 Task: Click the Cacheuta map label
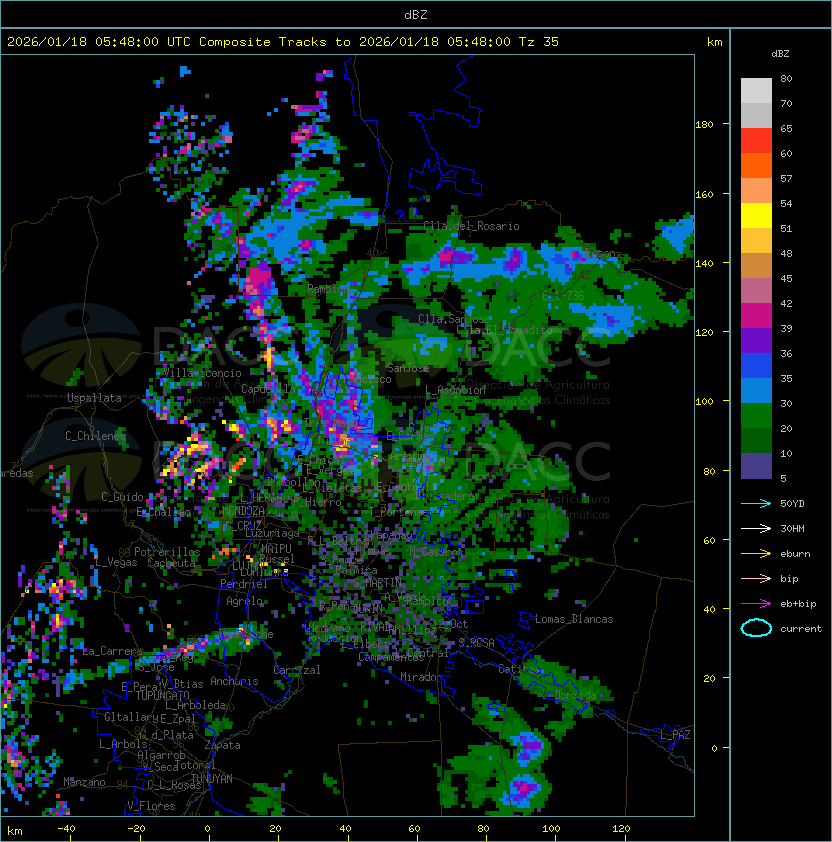171,563
